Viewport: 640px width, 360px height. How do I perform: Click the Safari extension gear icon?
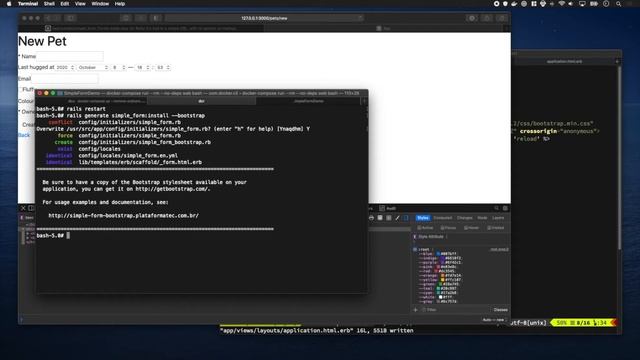pyautogui.click(x=472, y=18)
